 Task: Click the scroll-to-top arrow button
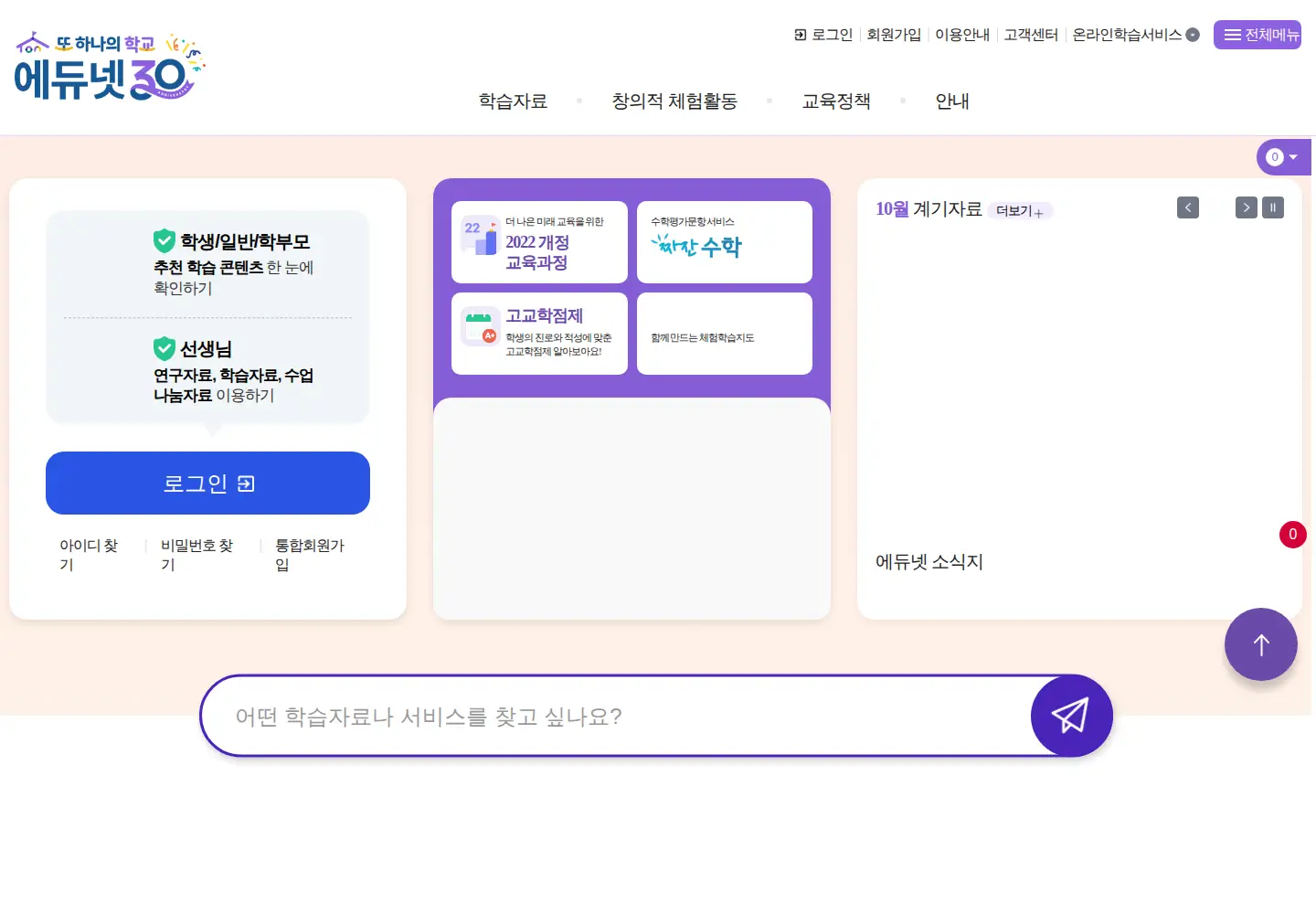click(1261, 644)
